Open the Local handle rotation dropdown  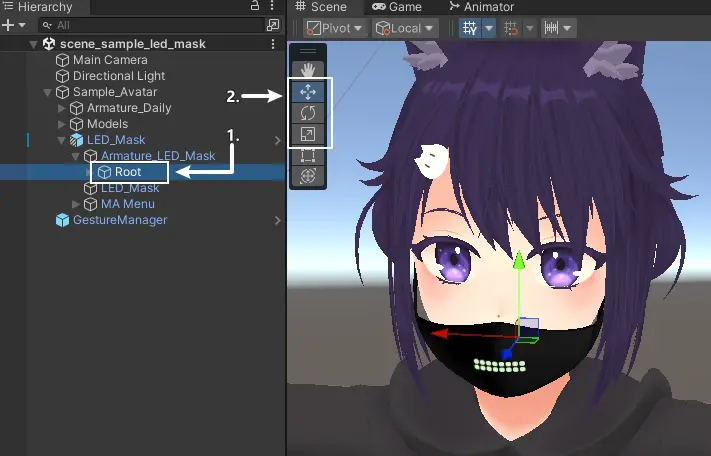[x=405, y=29]
